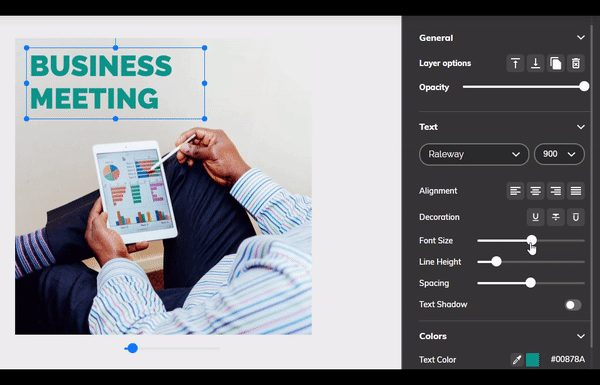
Task: Pick text color with the eyedropper
Action: coord(517,359)
